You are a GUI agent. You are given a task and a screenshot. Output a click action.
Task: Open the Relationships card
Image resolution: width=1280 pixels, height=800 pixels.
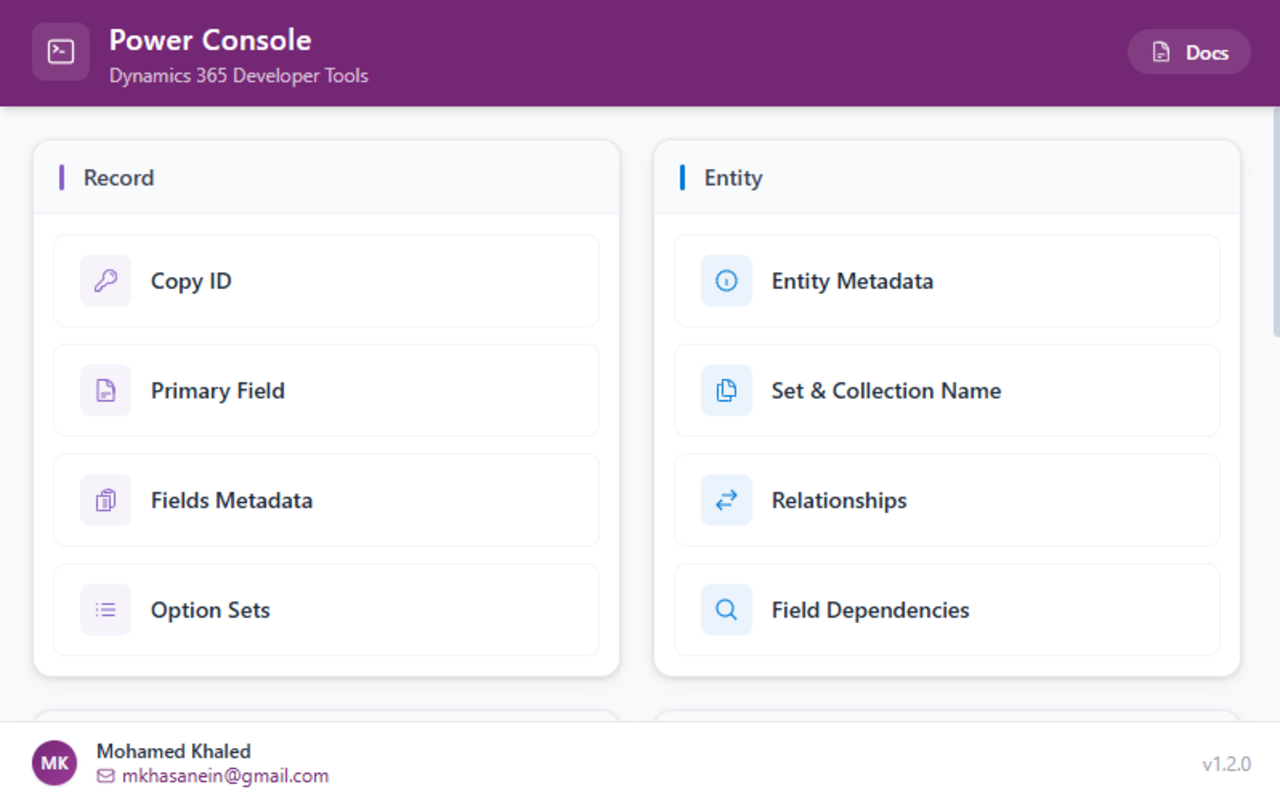click(x=947, y=500)
